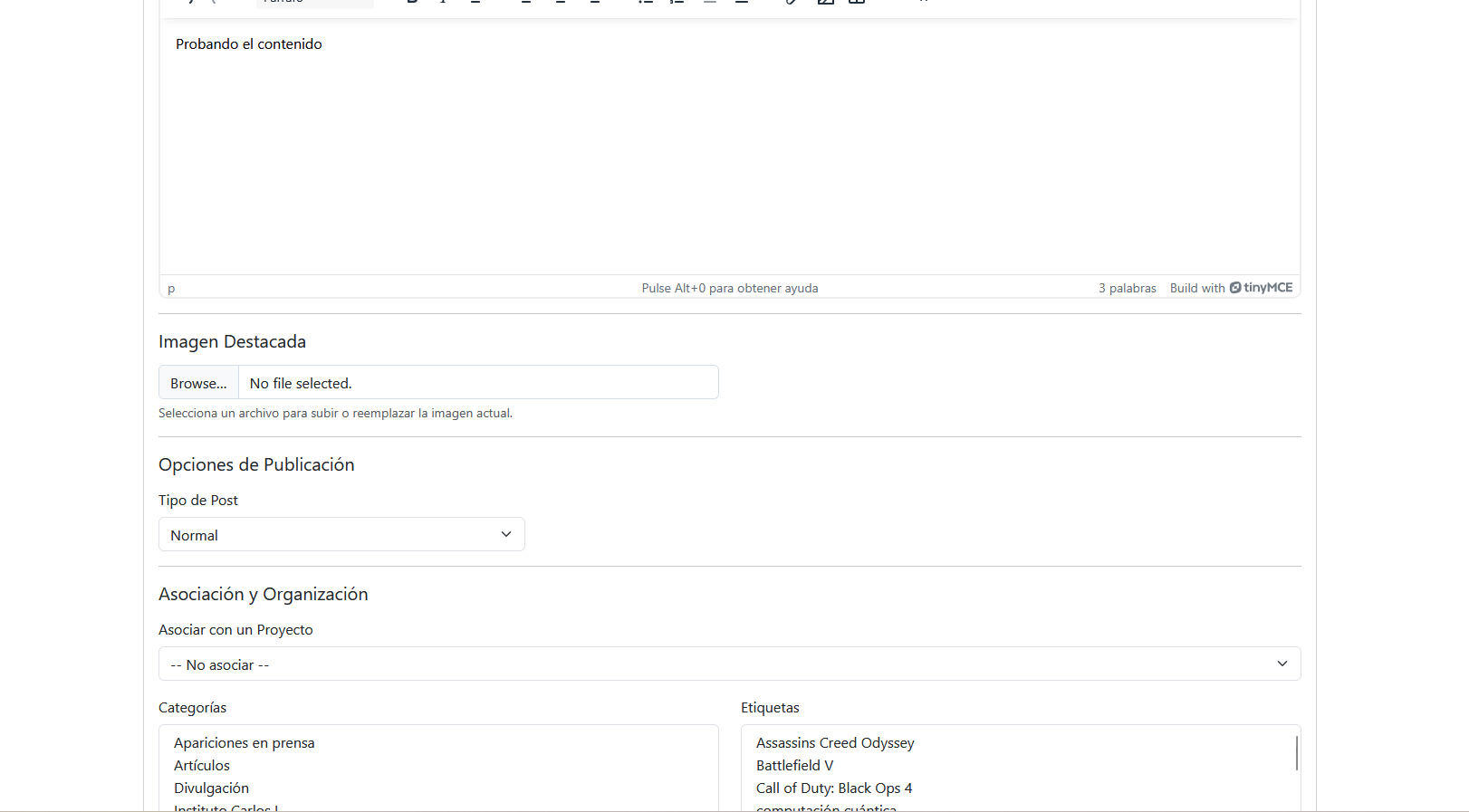The height and width of the screenshot is (812, 1469).
Task: Select 'Divulgación' in Categorías list
Action: 211,788
